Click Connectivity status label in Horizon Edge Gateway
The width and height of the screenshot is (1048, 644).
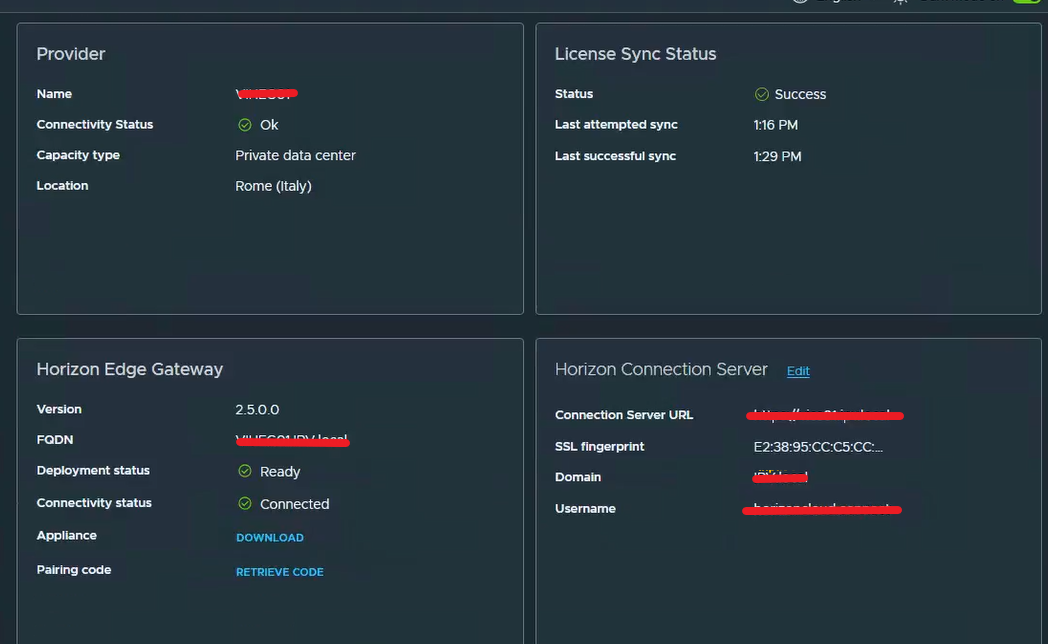click(x=94, y=503)
